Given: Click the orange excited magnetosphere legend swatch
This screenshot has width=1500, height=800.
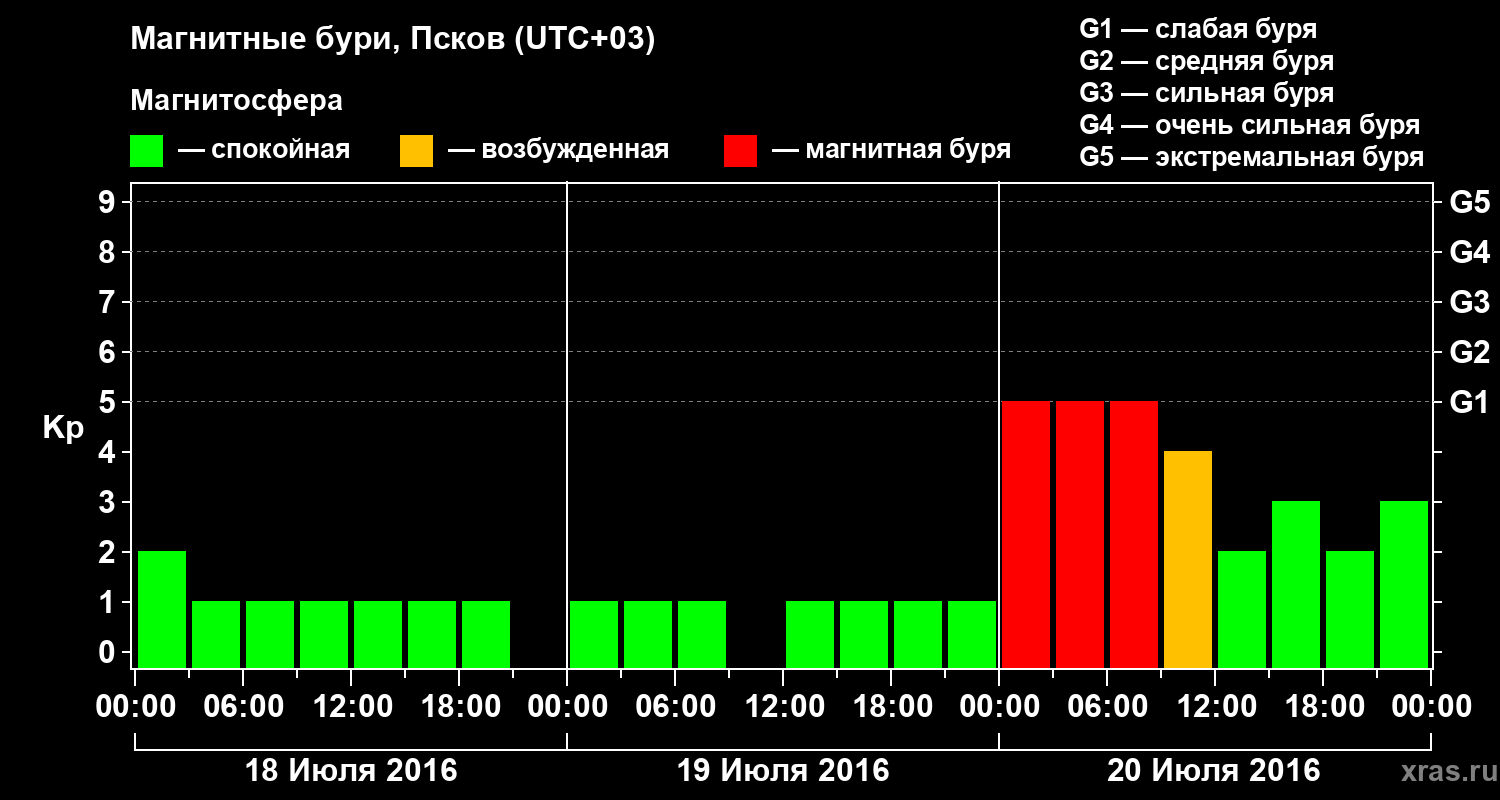Looking at the screenshot, I should (x=416, y=151).
